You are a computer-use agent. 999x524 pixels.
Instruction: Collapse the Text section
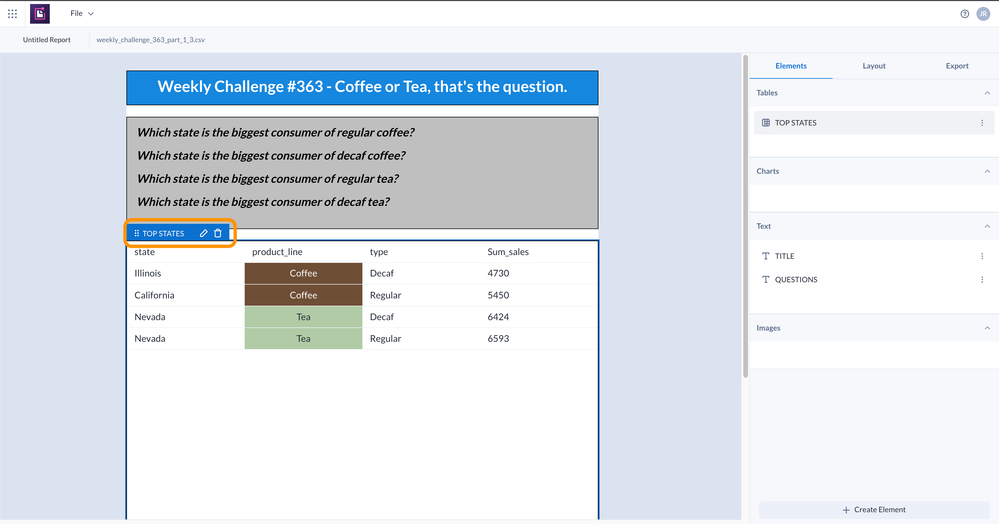(x=987, y=226)
